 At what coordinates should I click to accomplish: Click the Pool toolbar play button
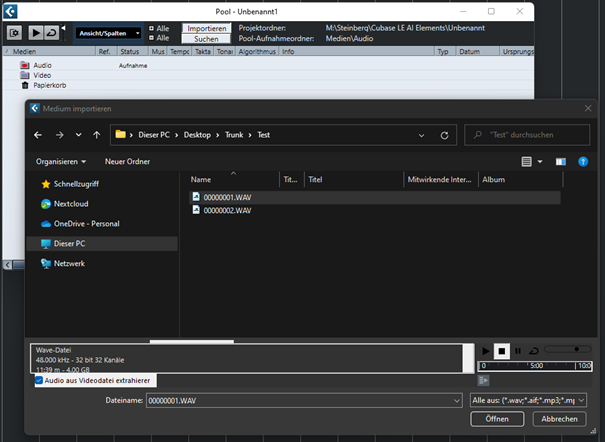(x=35, y=33)
